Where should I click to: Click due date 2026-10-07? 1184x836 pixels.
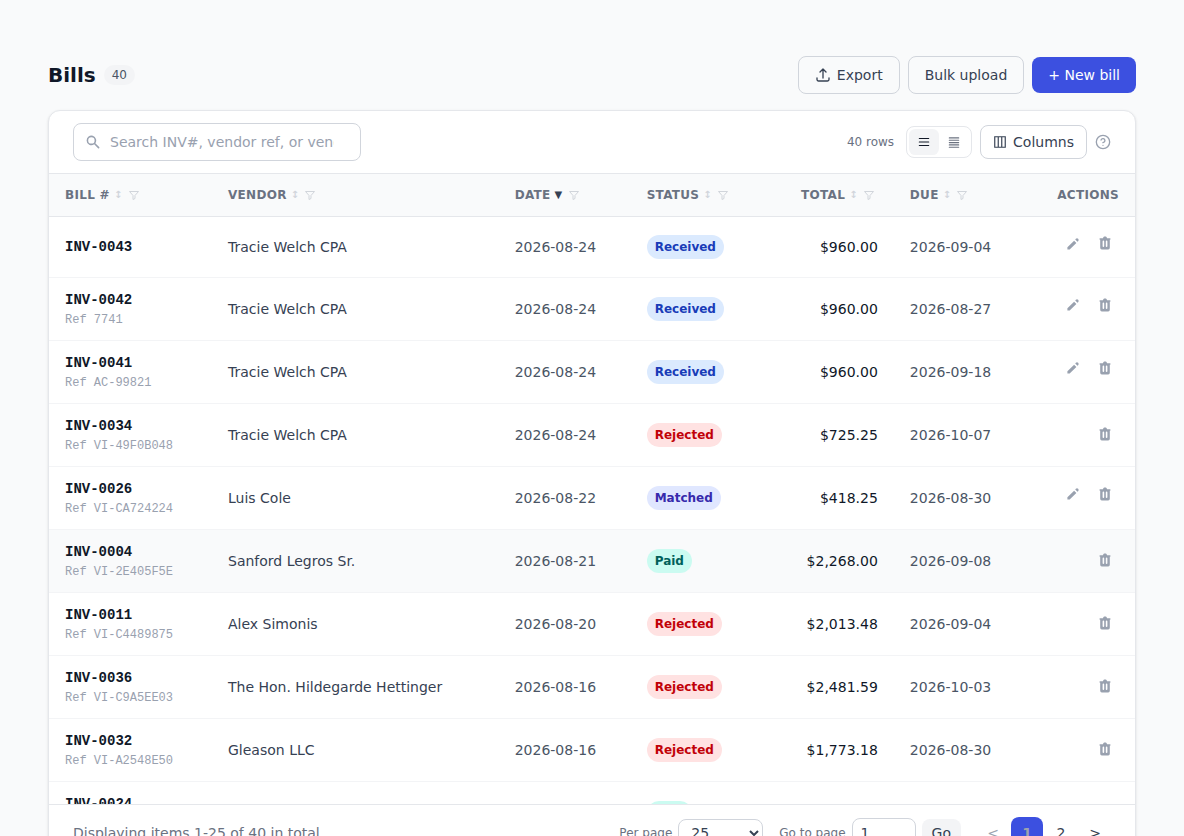950,435
